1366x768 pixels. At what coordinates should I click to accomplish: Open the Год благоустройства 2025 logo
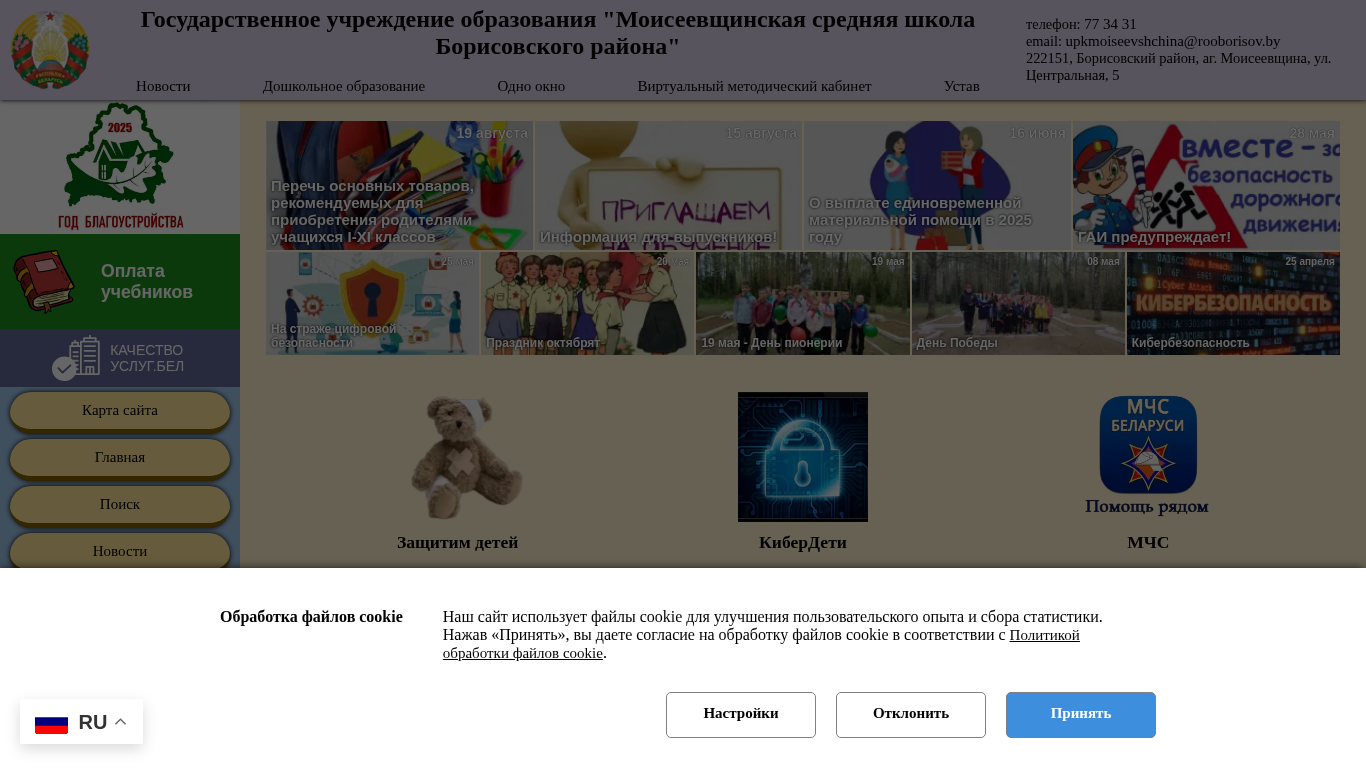click(120, 167)
